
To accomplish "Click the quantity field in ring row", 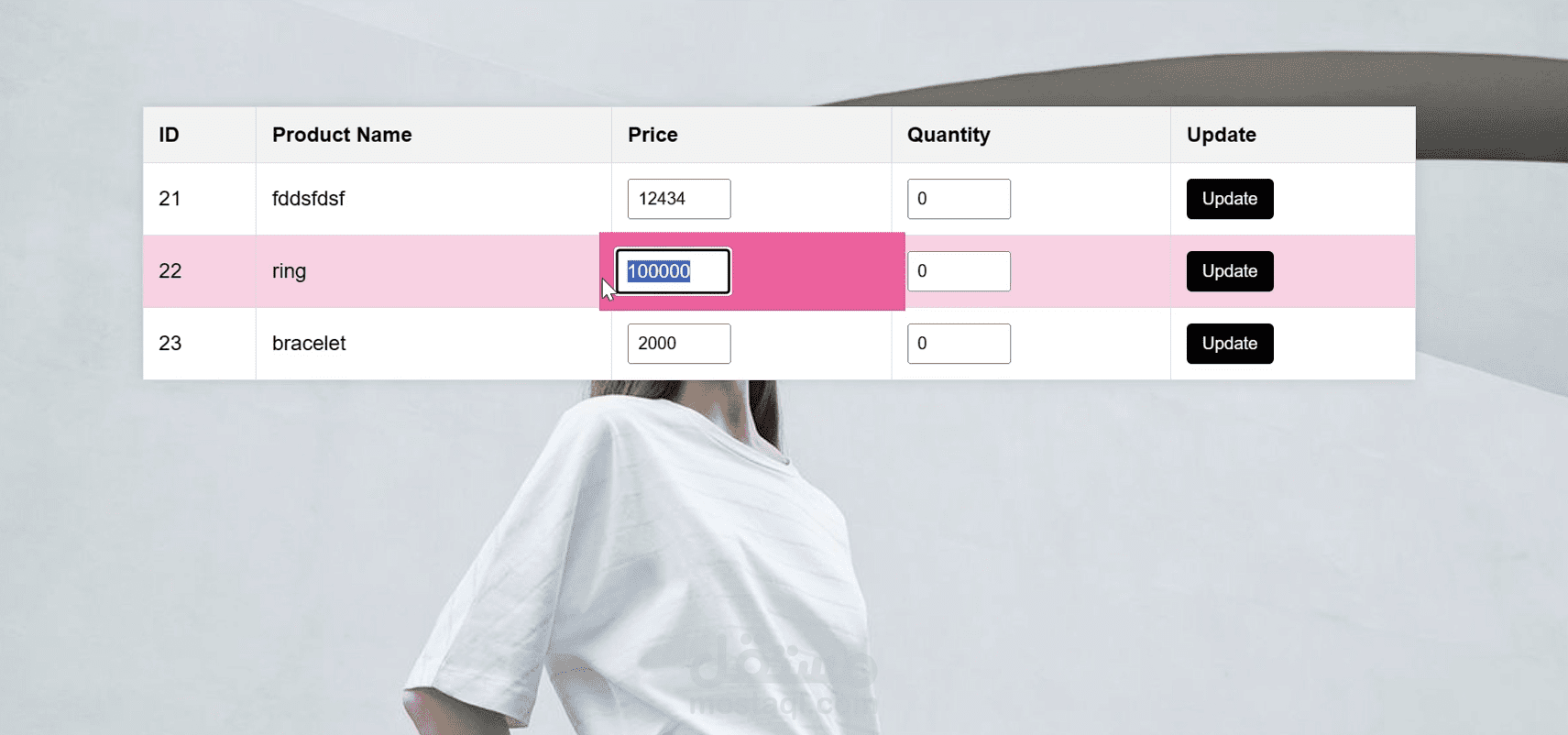I will 959,271.
